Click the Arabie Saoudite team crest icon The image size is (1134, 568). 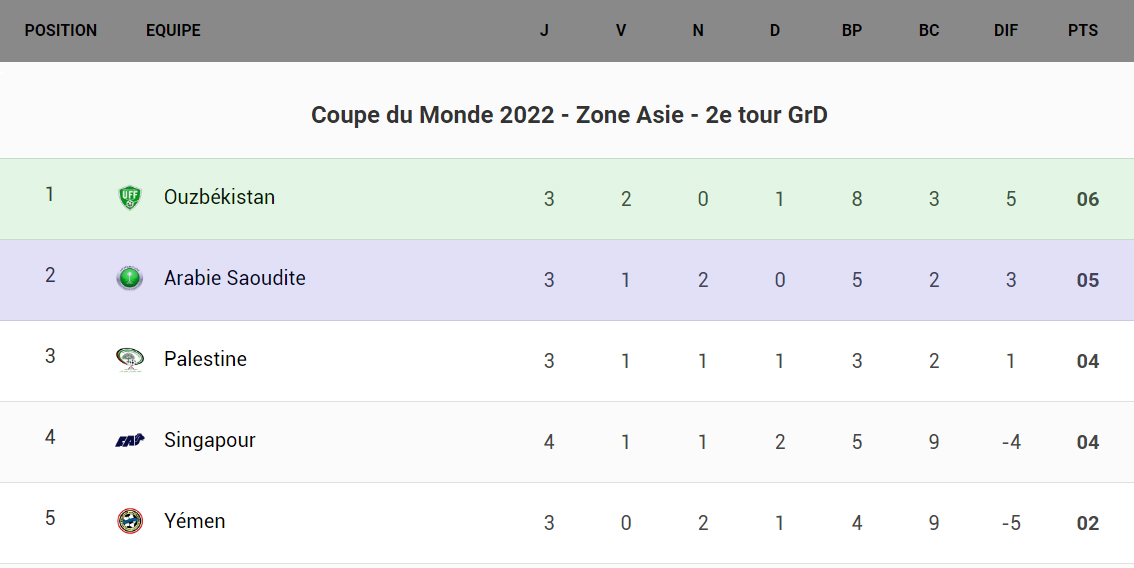[129, 279]
